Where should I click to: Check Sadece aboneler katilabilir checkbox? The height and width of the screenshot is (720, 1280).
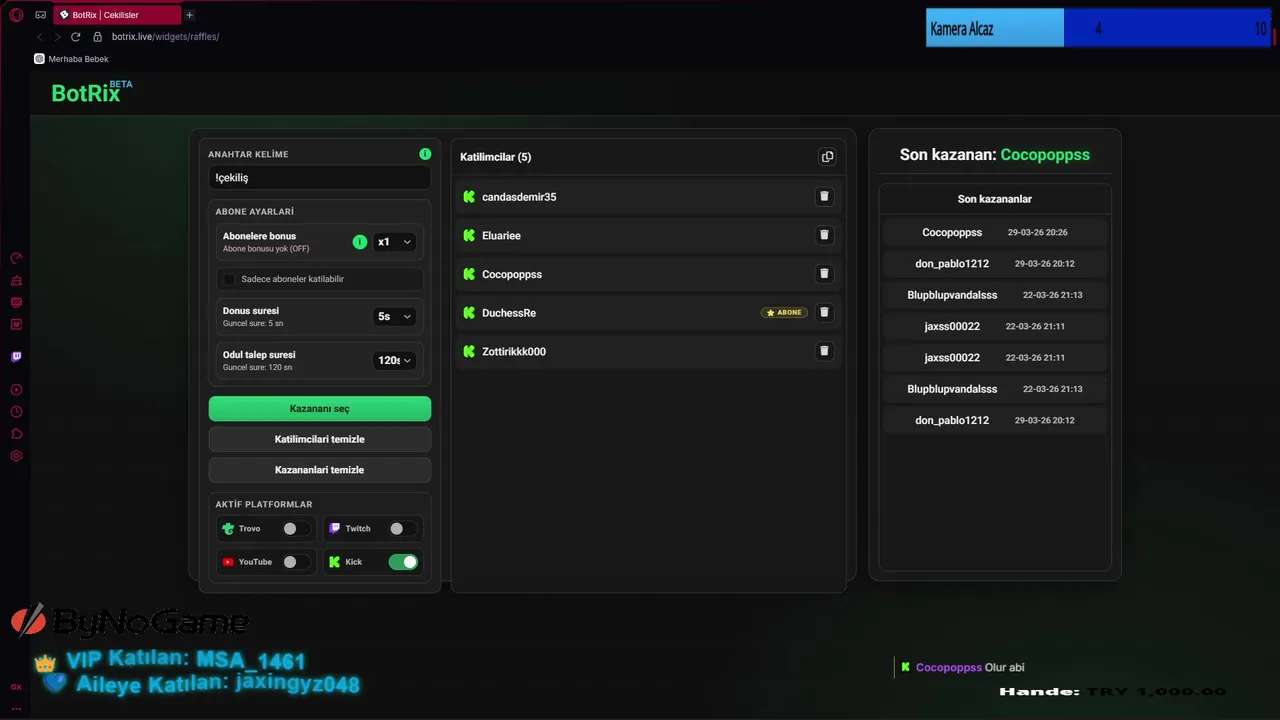click(x=229, y=279)
